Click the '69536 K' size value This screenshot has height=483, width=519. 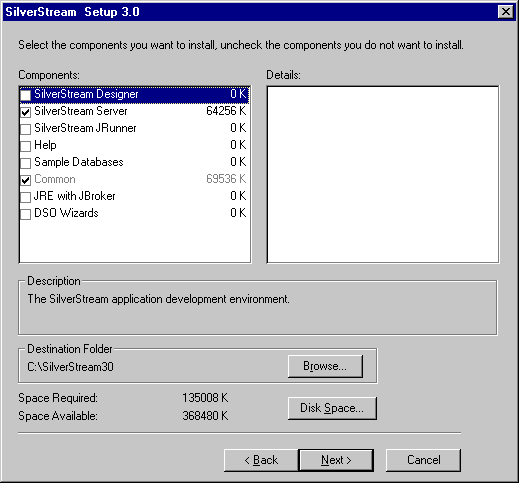pos(226,179)
